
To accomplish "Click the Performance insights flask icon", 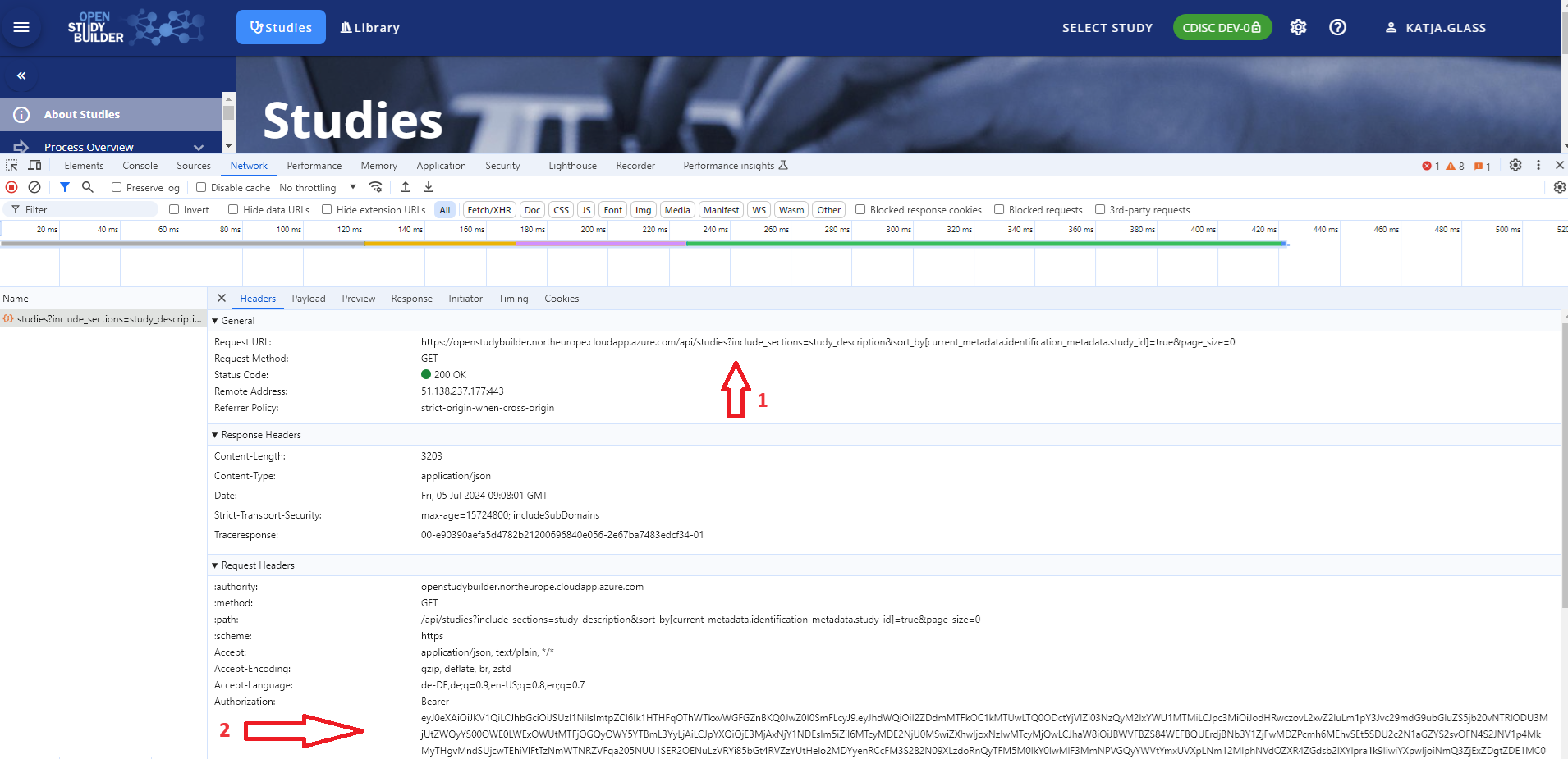I will [783, 165].
